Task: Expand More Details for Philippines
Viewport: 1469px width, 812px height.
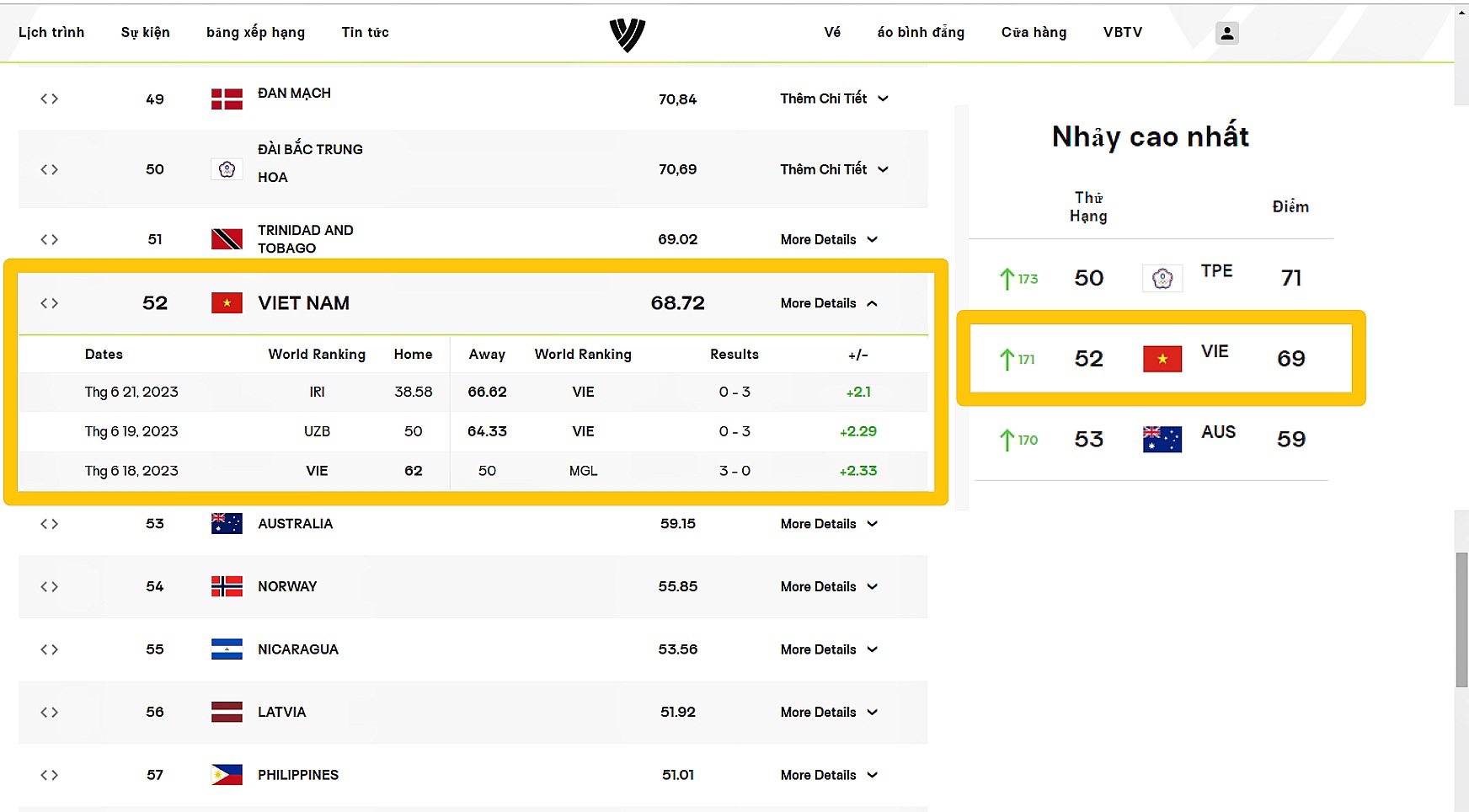Action: [829, 775]
